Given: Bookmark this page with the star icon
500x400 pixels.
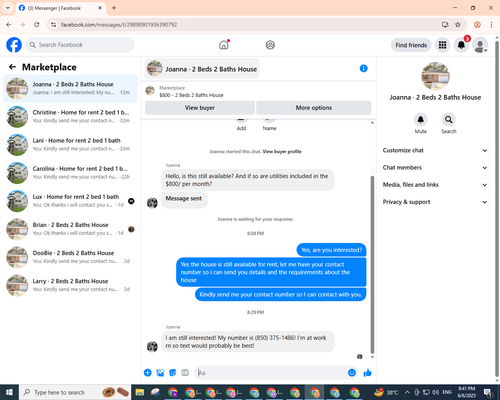Looking at the screenshot, I should coord(458,25).
